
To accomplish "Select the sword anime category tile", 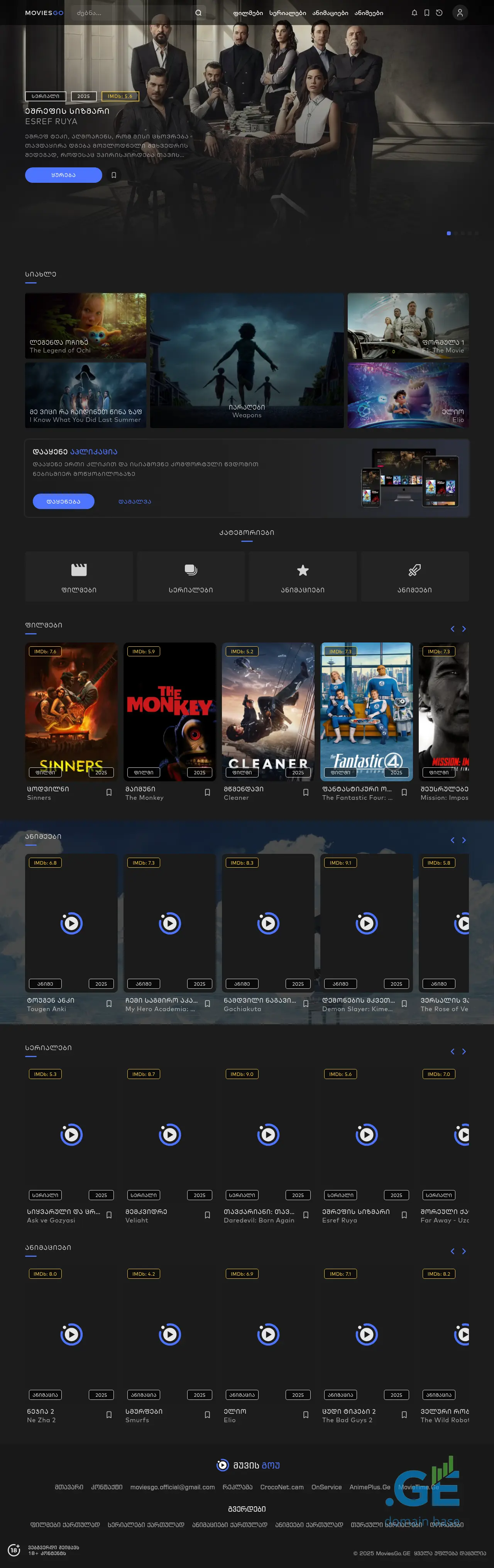I will click(414, 576).
